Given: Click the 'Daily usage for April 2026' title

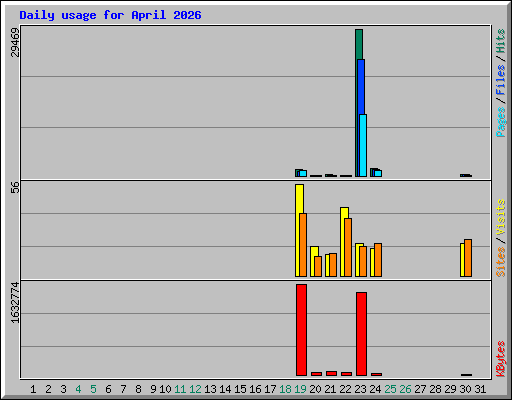Looking at the screenshot, I should pos(110,15).
